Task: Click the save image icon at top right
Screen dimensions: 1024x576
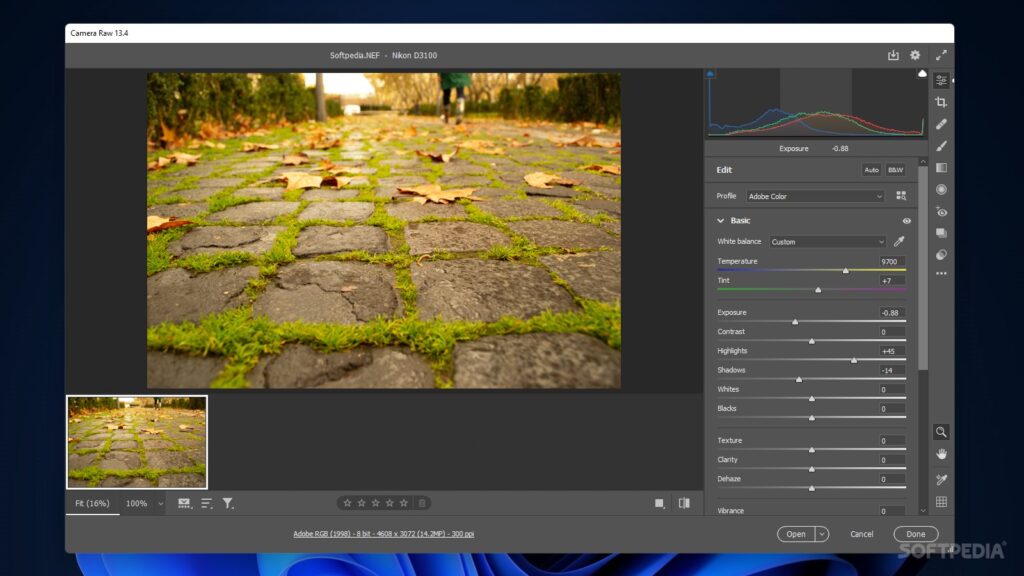Action: point(892,55)
